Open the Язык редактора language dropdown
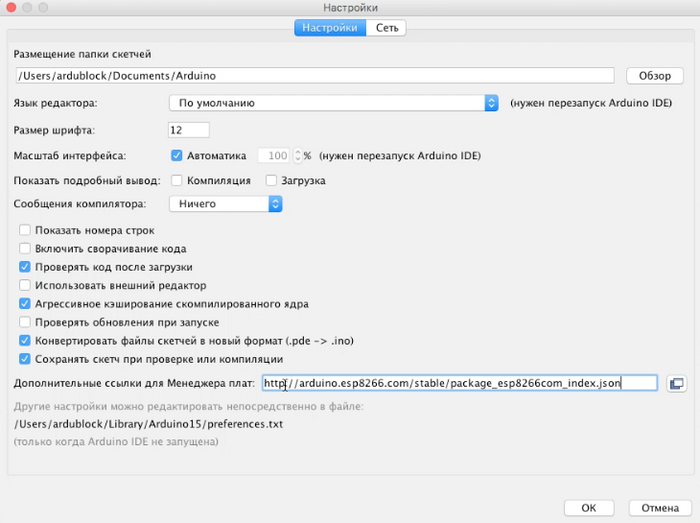Screen dimensions: 700x523 [x=334, y=103]
